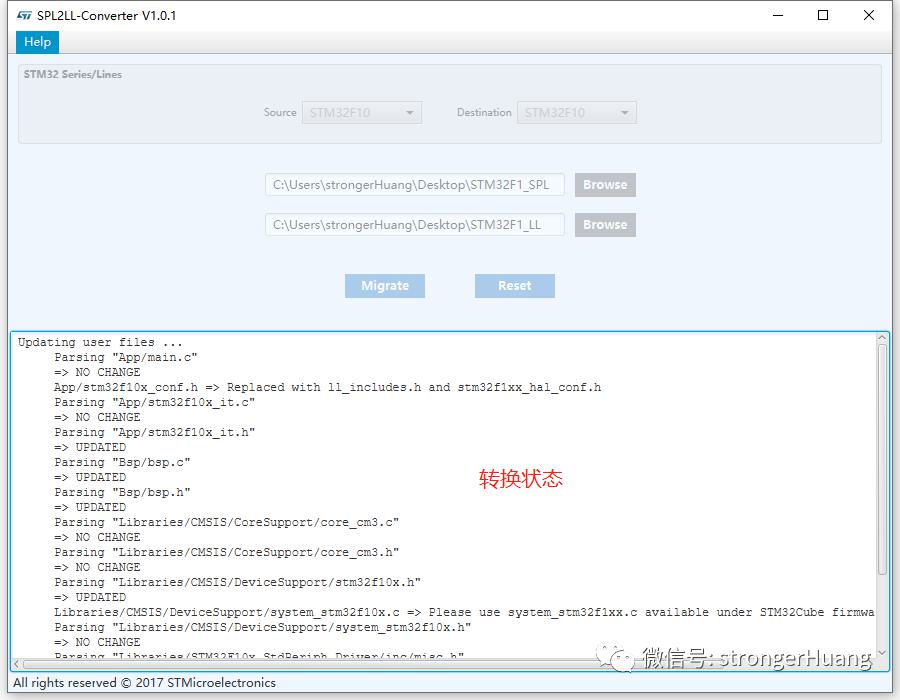Click the "Please use system_stm32f1xx.c" log line
Viewport: 900px width, 700px height.
coord(464,612)
